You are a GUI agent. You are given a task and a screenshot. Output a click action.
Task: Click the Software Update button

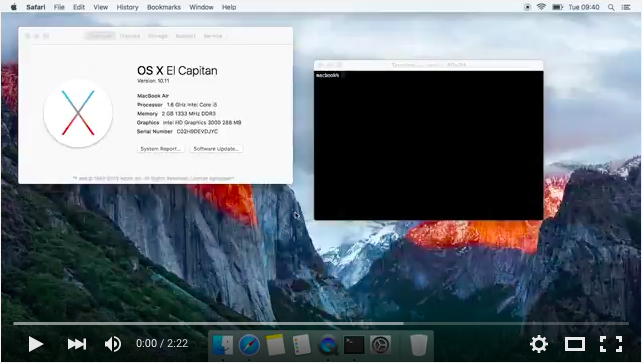pos(216,149)
